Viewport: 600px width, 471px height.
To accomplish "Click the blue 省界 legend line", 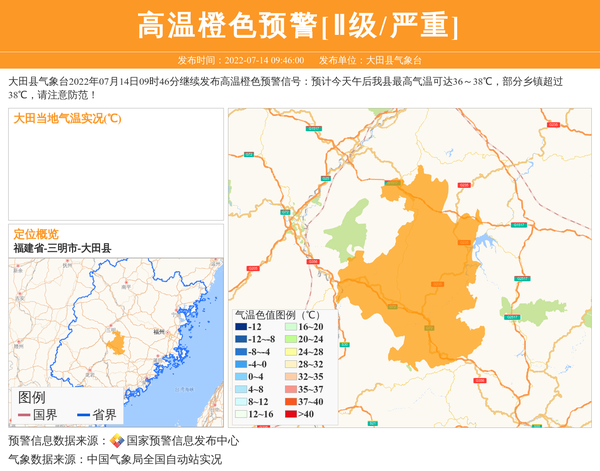I will [x=82, y=415].
